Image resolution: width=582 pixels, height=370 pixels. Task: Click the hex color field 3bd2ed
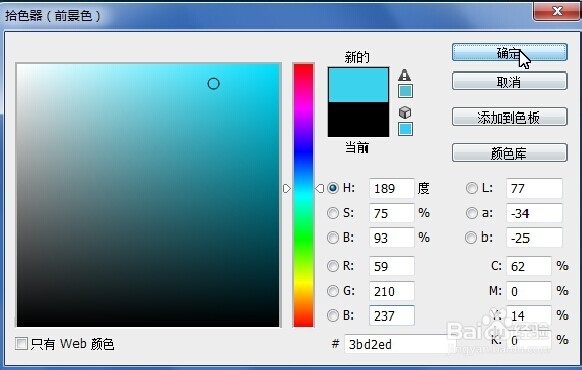click(399, 344)
